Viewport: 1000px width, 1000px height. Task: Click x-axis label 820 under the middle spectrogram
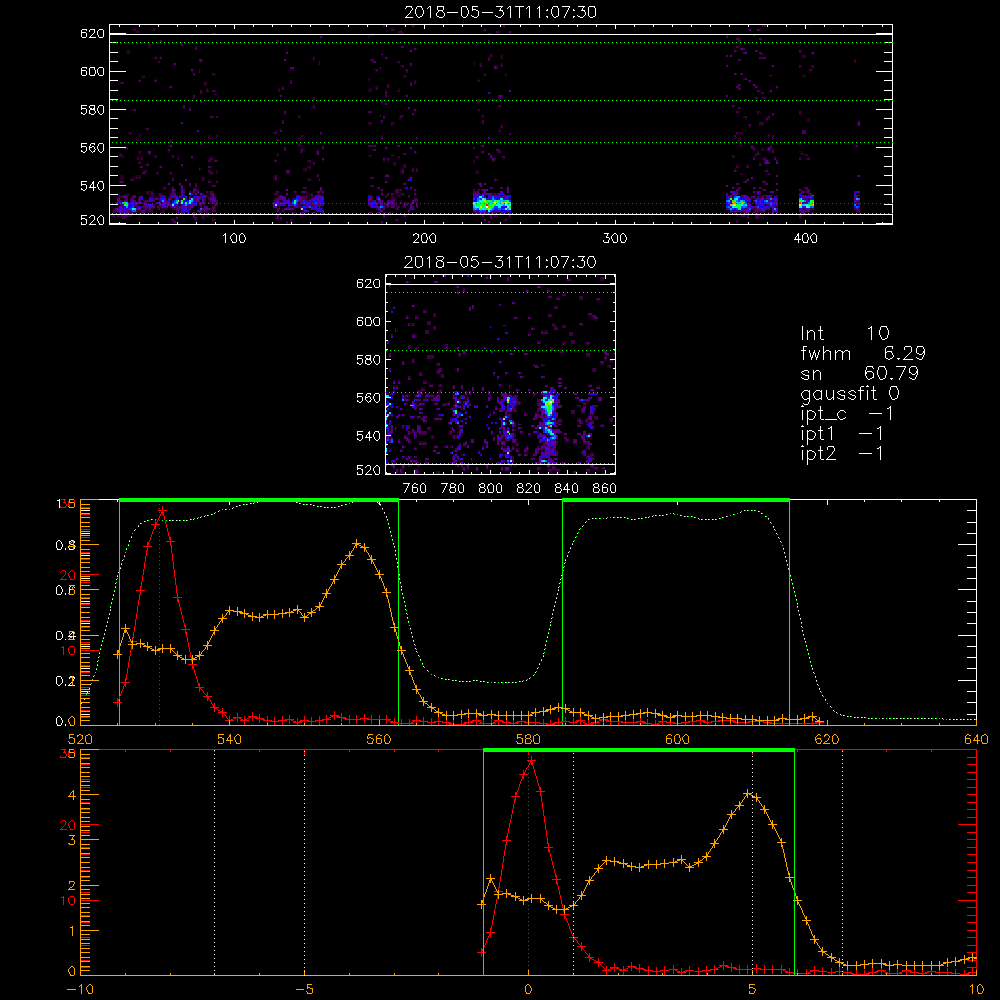[529, 489]
